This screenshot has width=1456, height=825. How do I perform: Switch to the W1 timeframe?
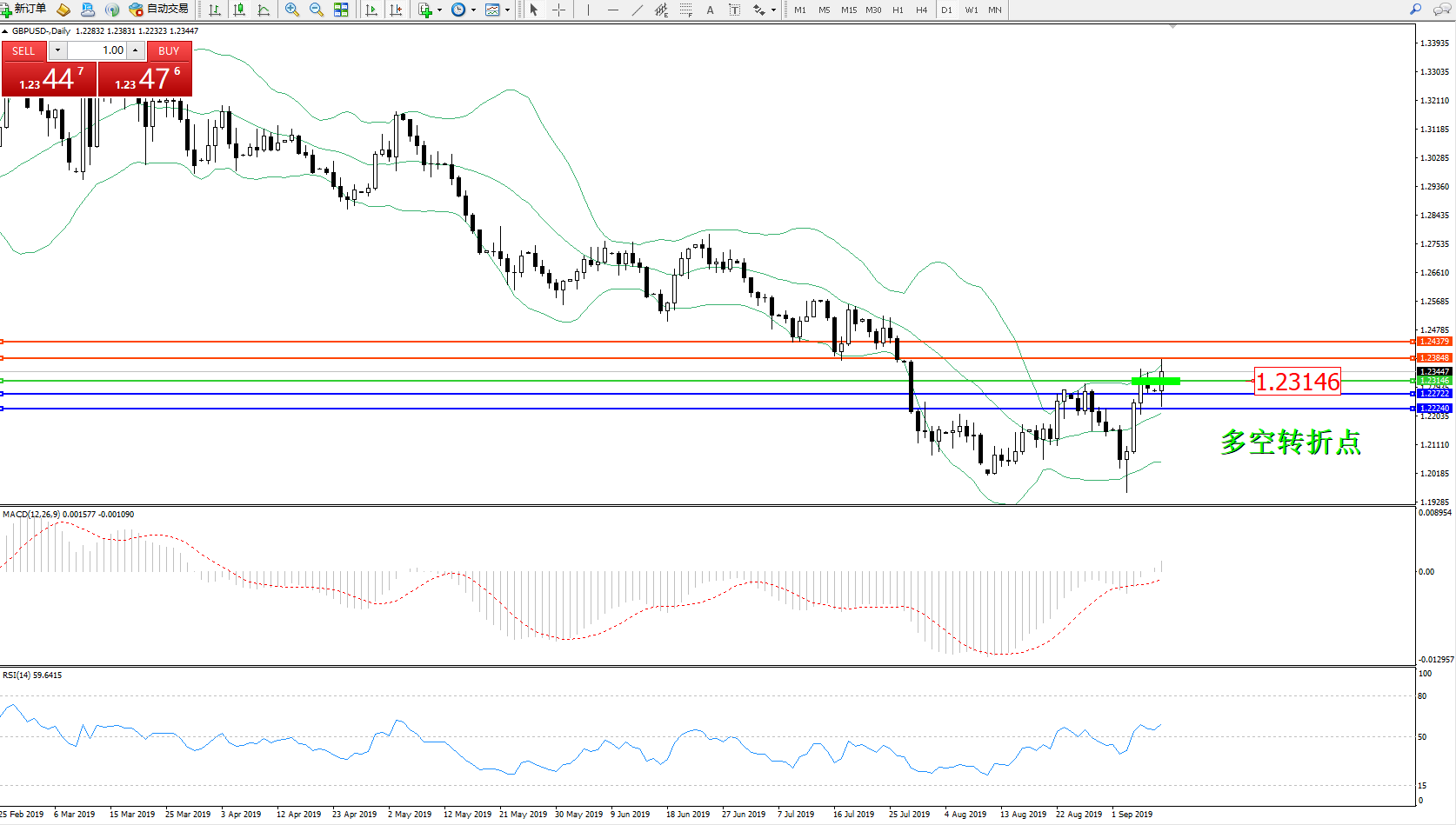(x=971, y=10)
